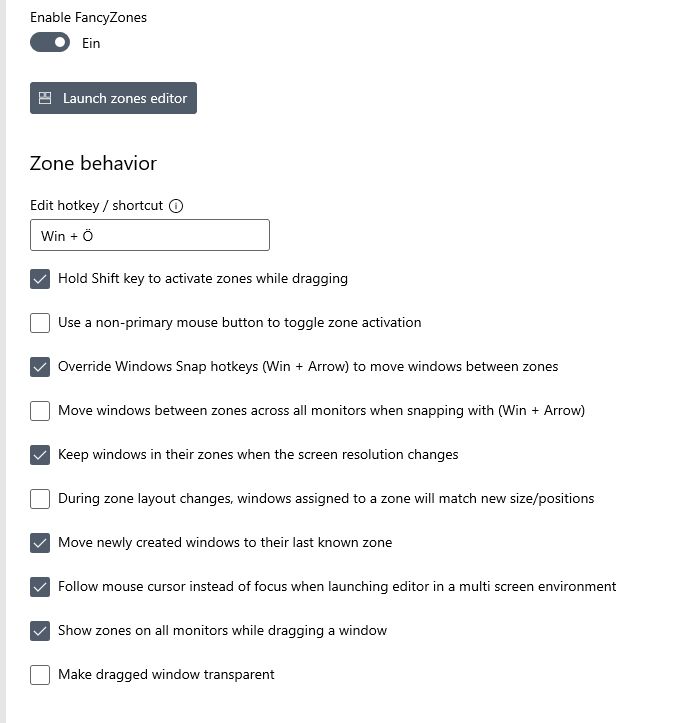Click the Win + Ö hotkey field
The image size is (688, 723).
pyautogui.click(x=150, y=235)
